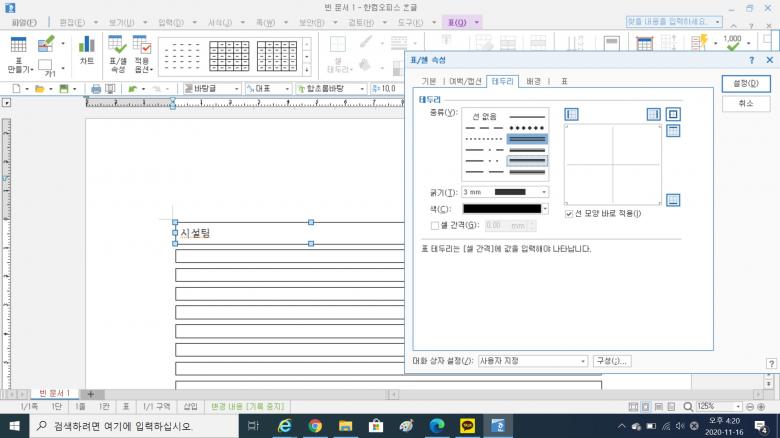Select the outer border (all sides) icon
The width and height of the screenshot is (780, 438).
(x=673, y=115)
